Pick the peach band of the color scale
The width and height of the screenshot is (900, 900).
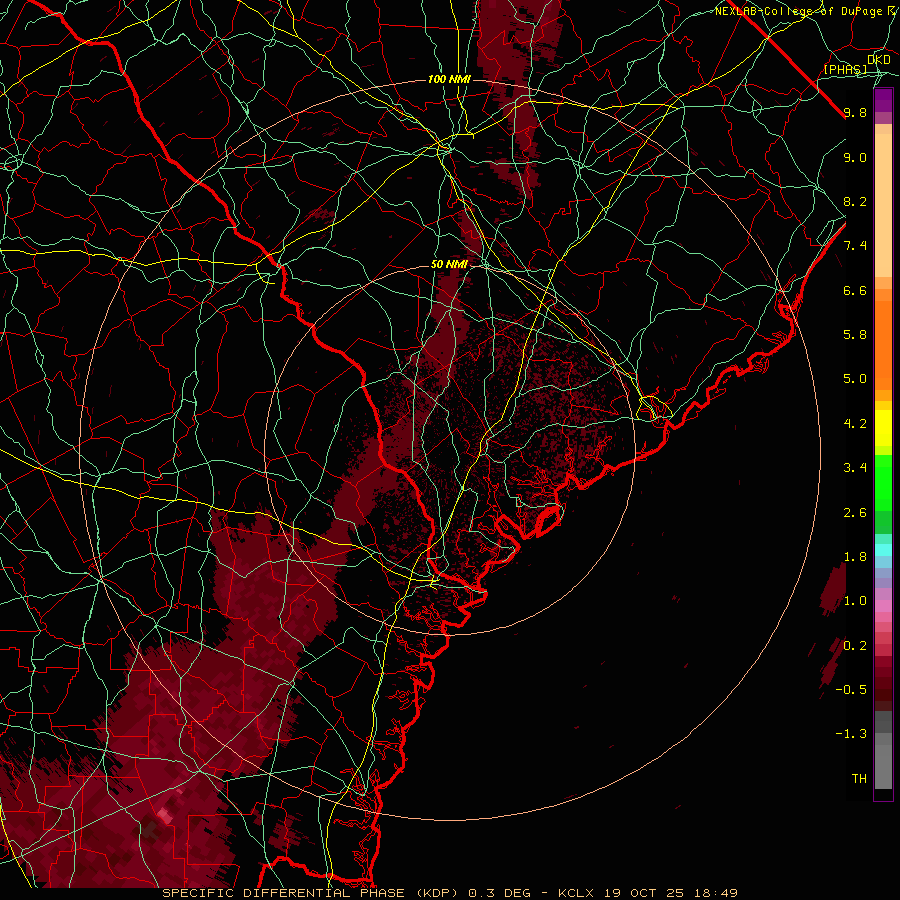[883, 204]
